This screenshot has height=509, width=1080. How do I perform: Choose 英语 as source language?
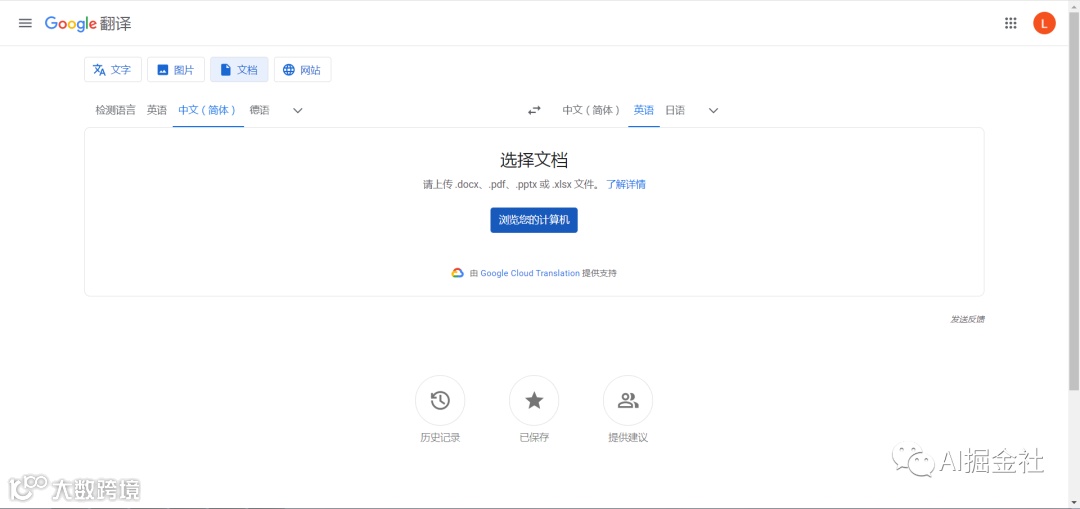click(x=157, y=110)
